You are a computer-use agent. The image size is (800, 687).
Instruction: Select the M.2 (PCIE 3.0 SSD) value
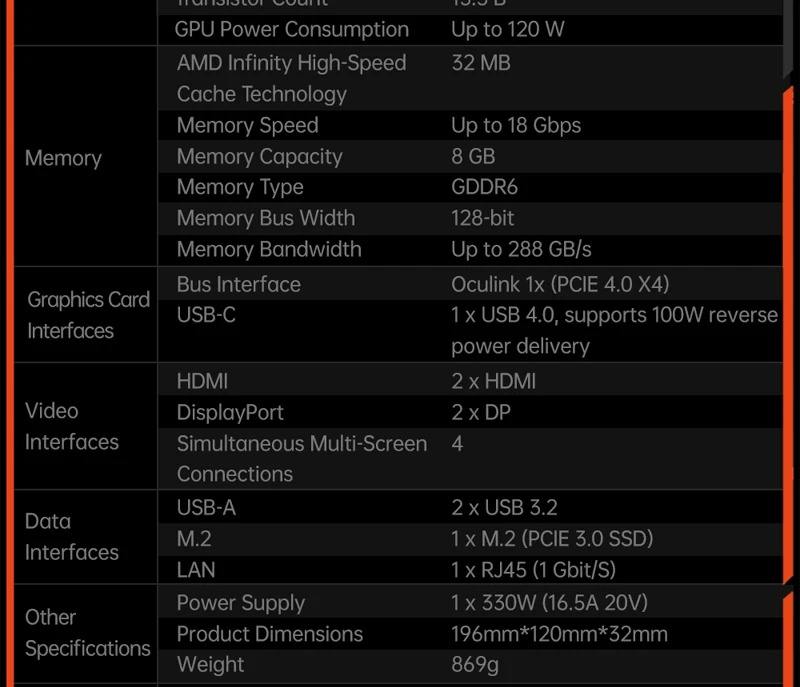(x=552, y=539)
